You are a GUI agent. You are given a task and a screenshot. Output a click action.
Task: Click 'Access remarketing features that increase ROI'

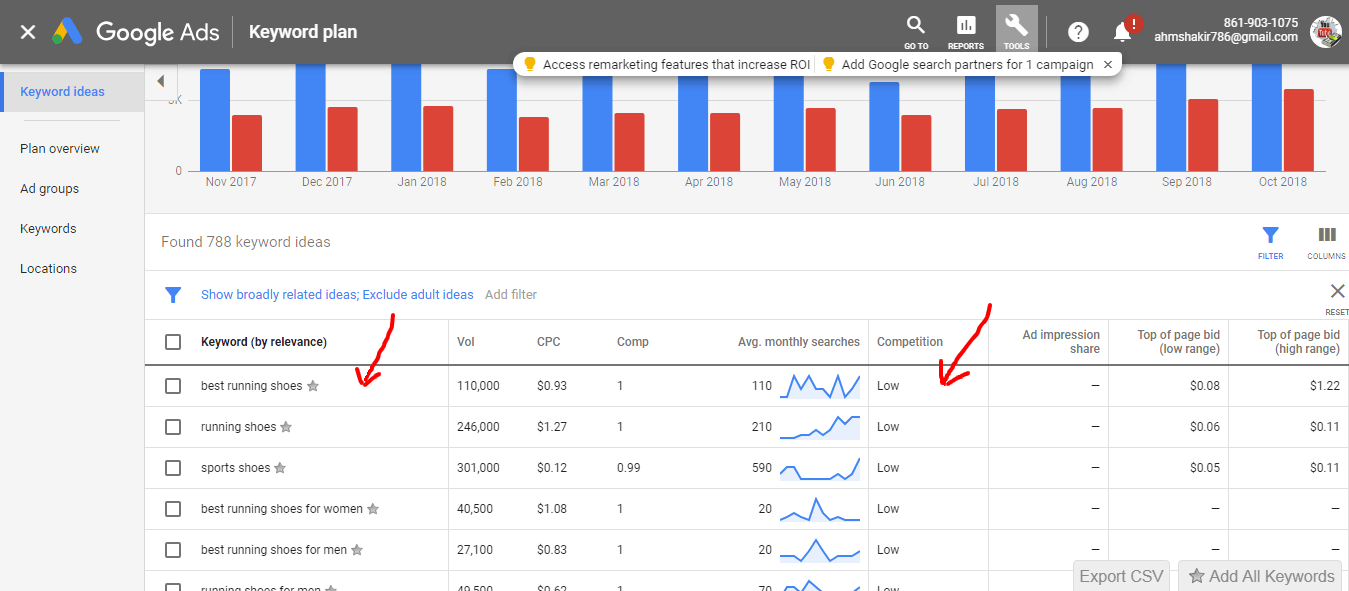tap(676, 64)
